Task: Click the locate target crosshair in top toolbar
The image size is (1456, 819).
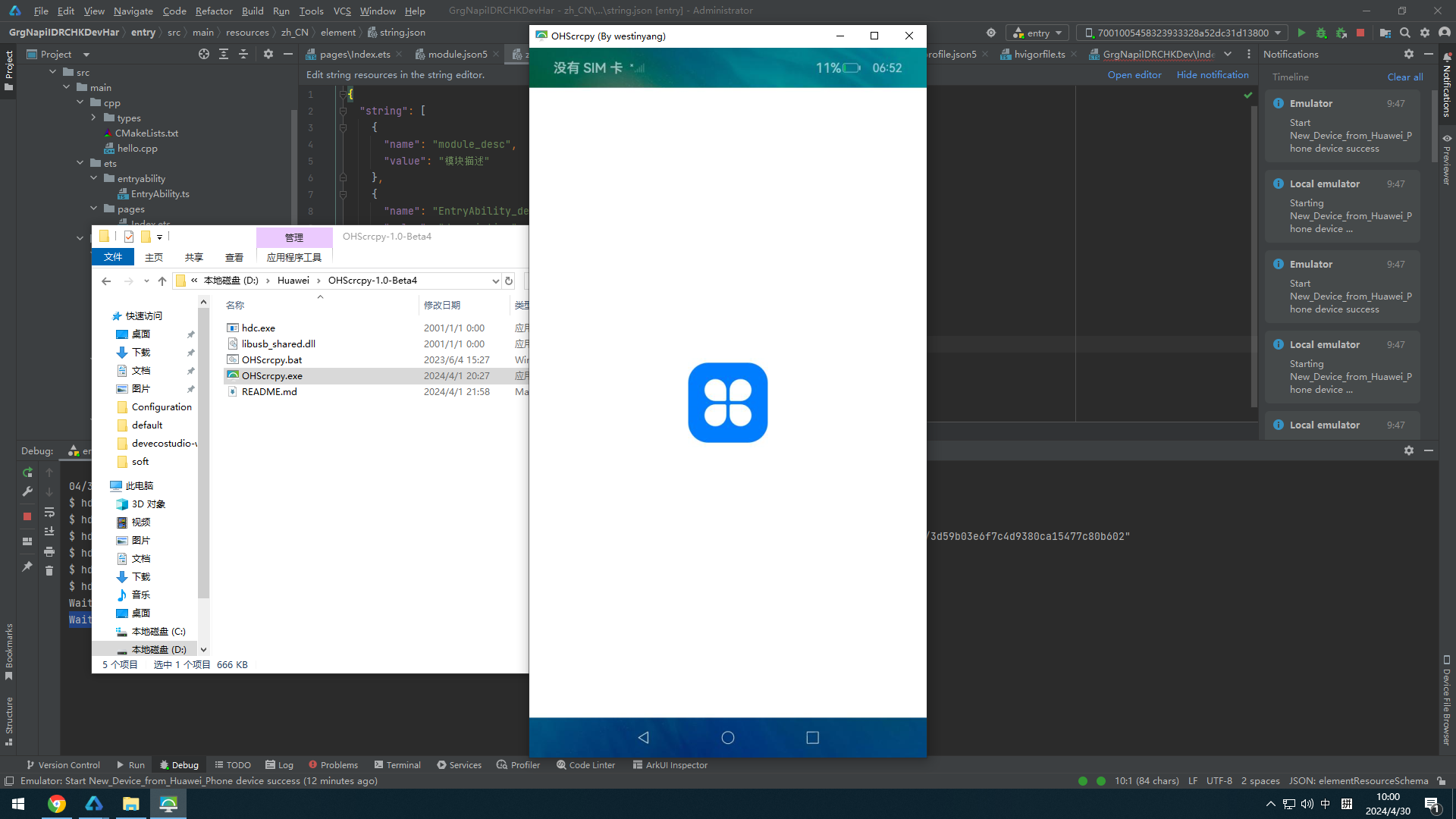Action: (991, 33)
